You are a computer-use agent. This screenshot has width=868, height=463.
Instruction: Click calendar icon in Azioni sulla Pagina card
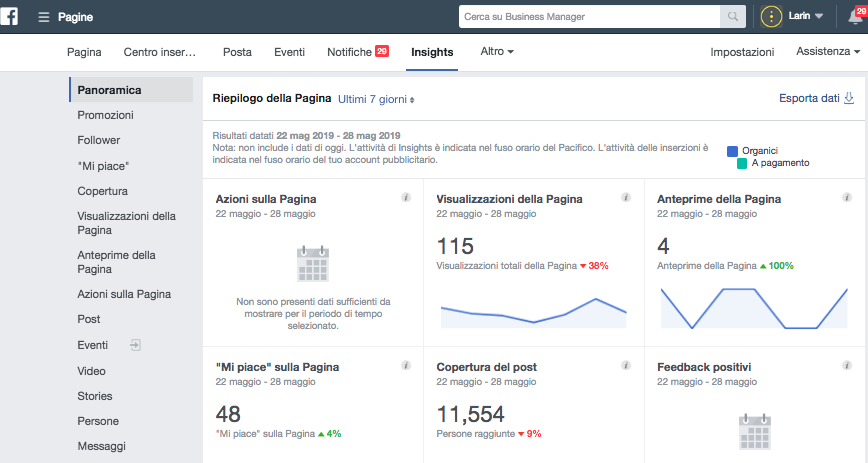(x=313, y=264)
